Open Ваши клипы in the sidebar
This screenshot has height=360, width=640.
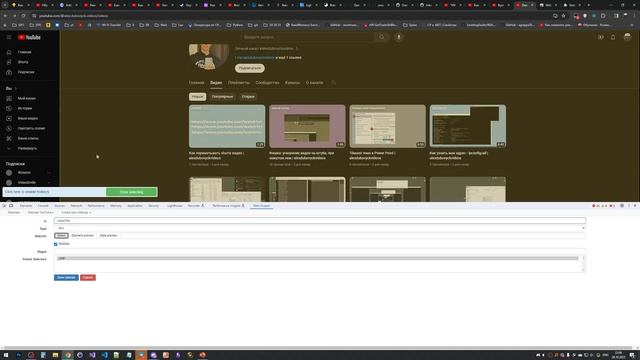point(28,138)
